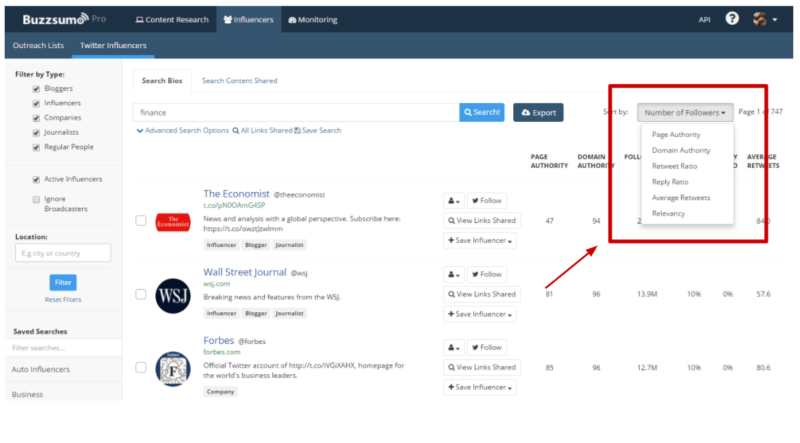Sort by Page Authority column header
Screen dimensions: 800x443
549,161
